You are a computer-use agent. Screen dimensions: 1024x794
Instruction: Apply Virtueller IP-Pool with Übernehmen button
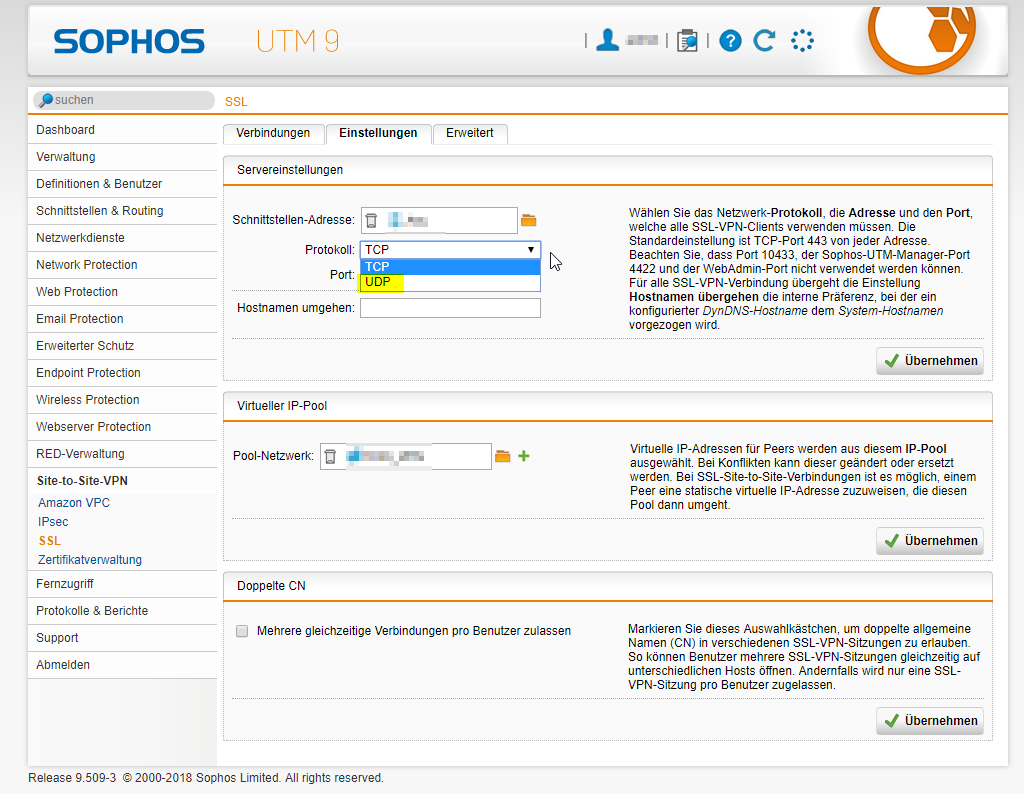click(x=930, y=541)
